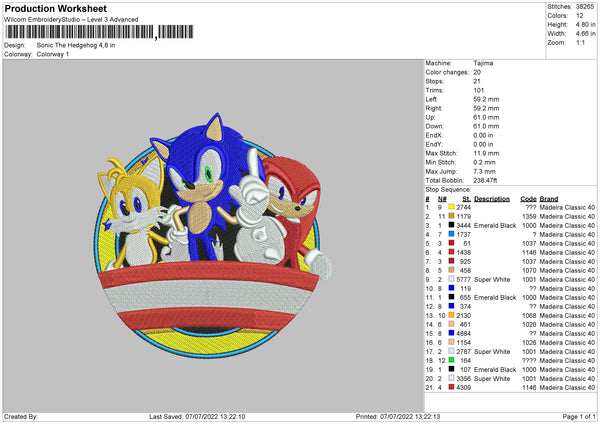Screen dimensions: 600x424
Task: Click the 'Last Saved: 07/07/2022 13:22:10' footer
Action: pos(197,416)
